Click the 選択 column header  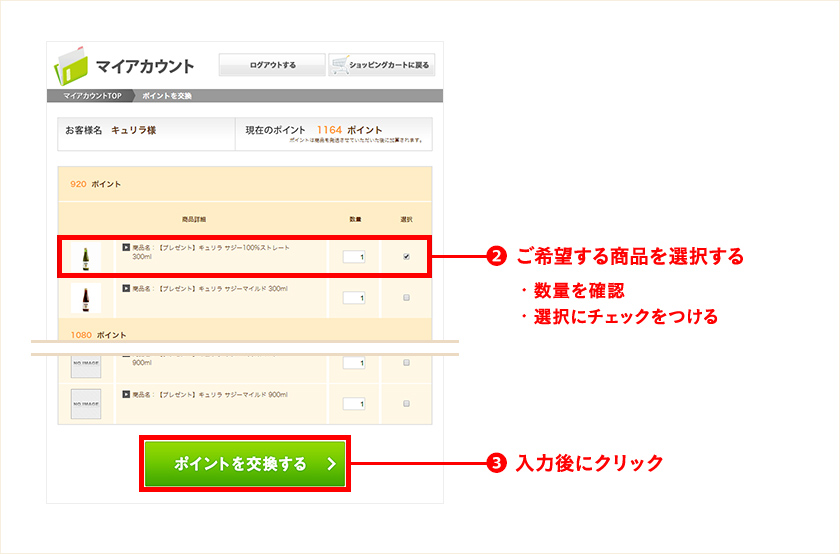[x=406, y=219]
